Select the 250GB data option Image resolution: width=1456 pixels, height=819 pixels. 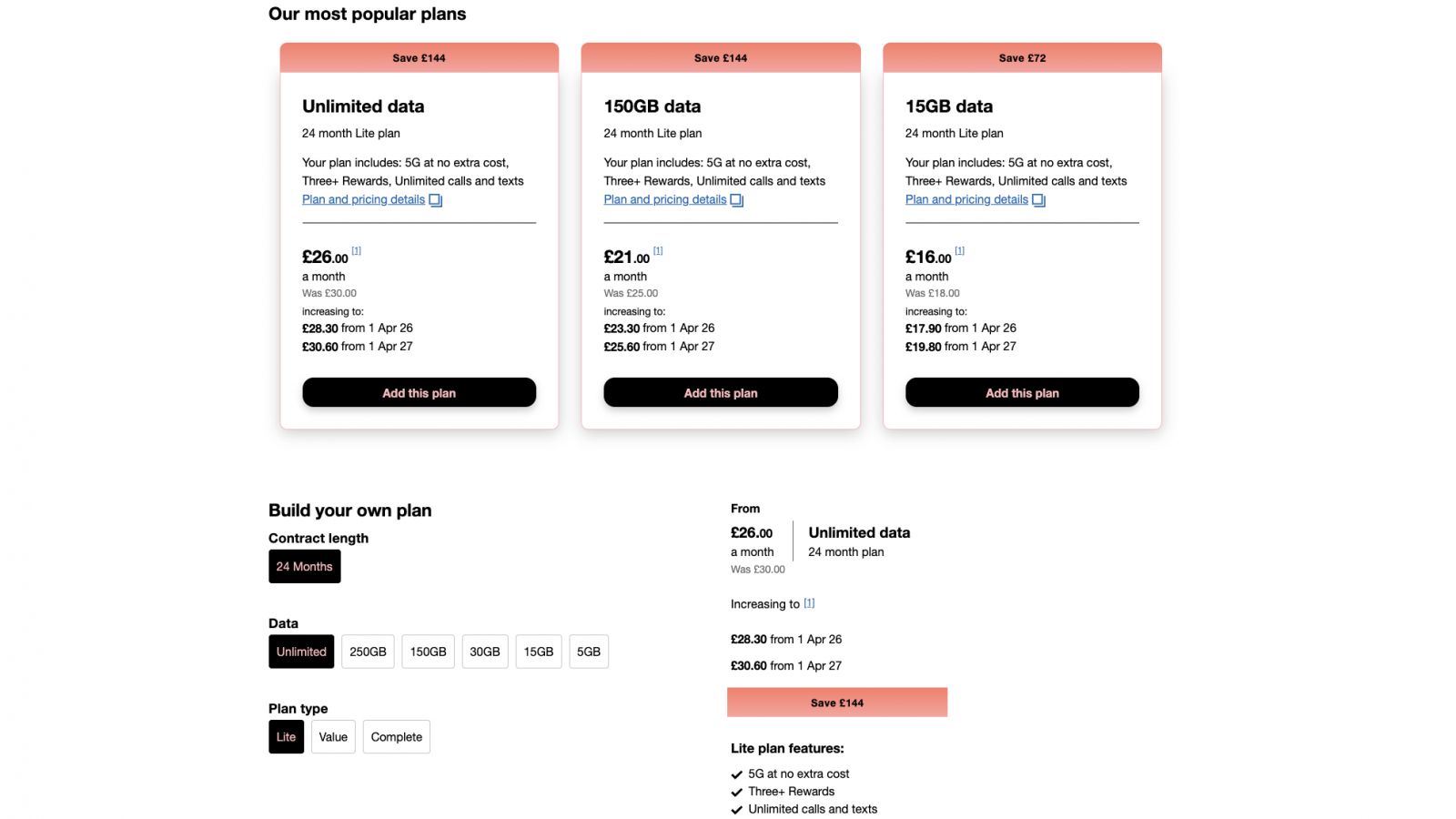pos(368,652)
